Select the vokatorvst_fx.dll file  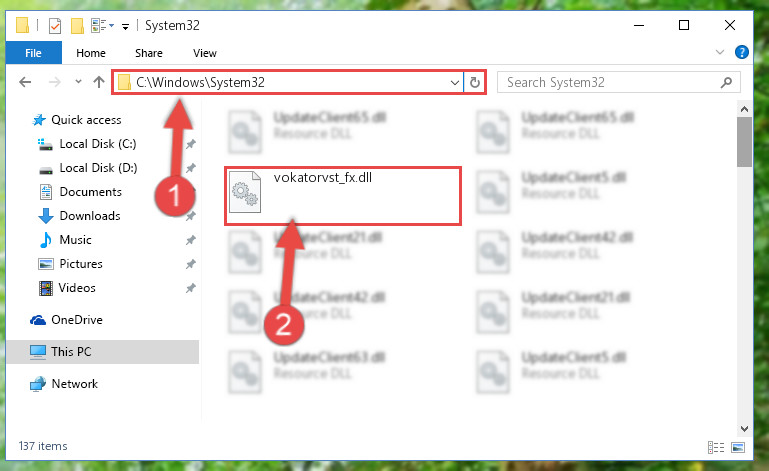point(343,196)
